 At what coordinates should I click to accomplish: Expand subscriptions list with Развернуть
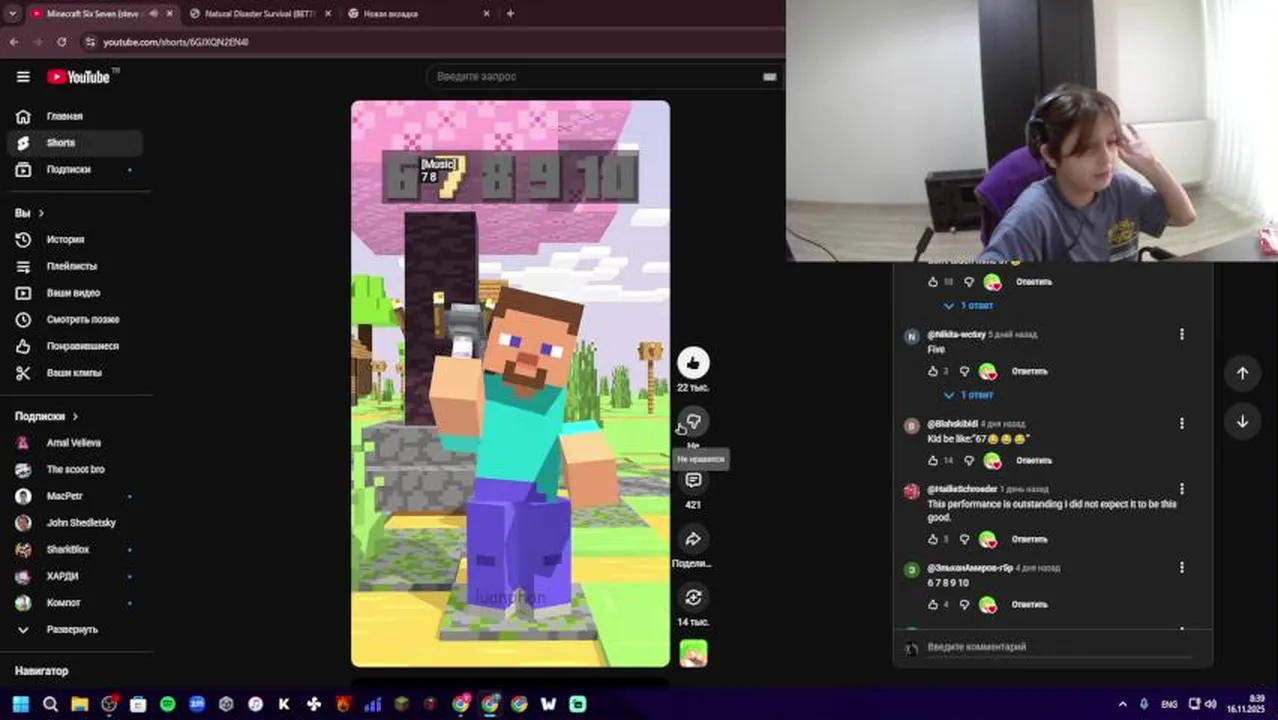(75, 630)
